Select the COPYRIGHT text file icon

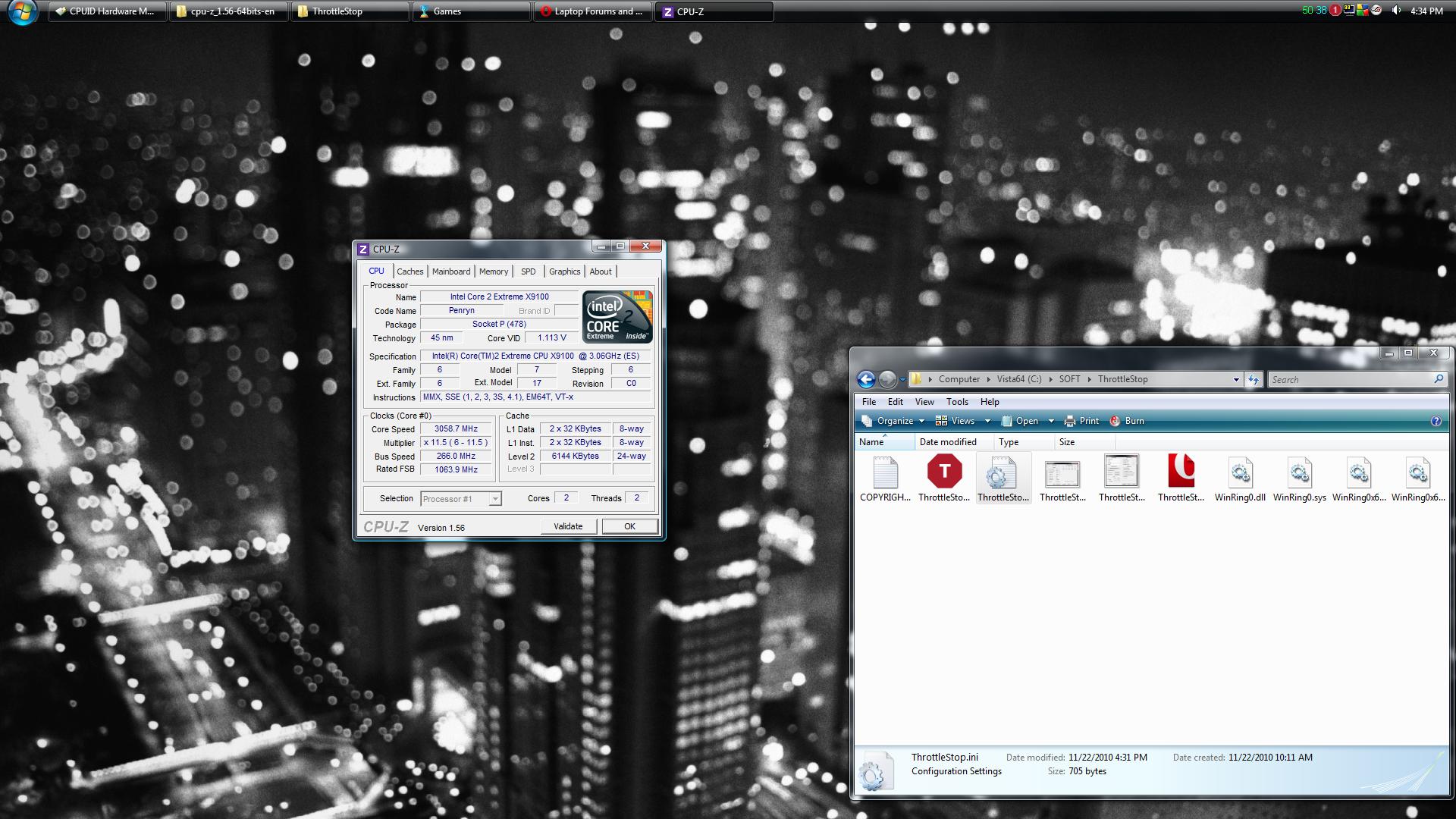click(x=885, y=479)
